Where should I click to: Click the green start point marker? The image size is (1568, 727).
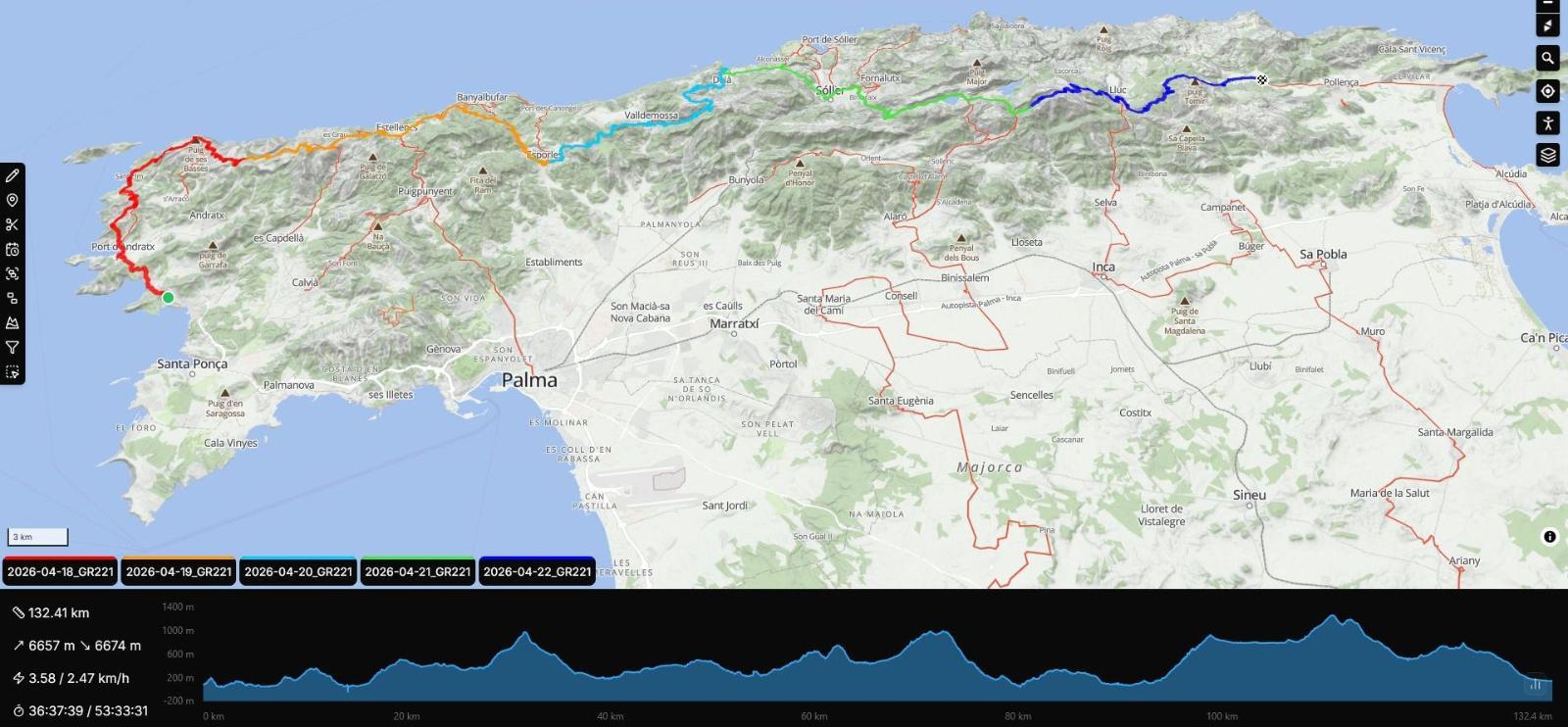(x=169, y=298)
